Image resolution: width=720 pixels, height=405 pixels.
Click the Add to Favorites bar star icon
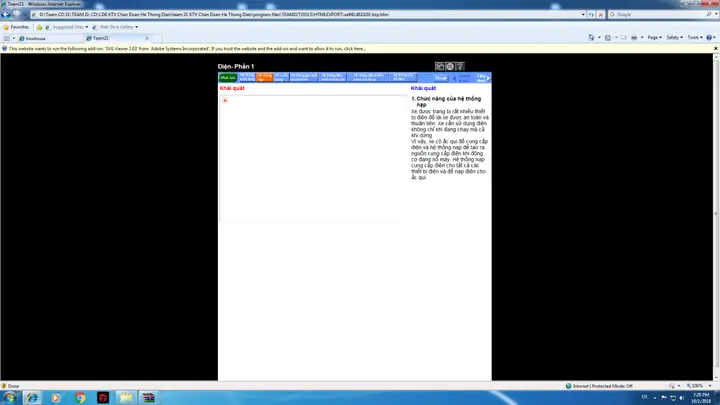[39, 27]
